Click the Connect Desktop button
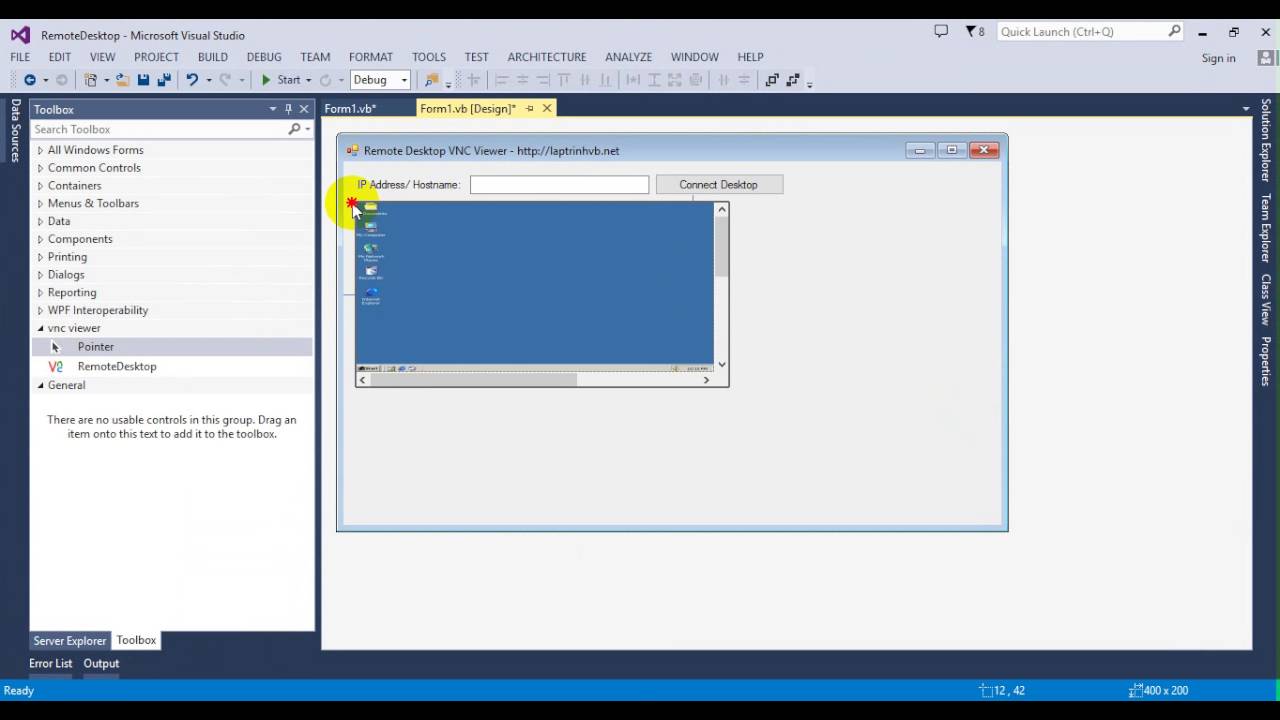Image resolution: width=1280 pixels, height=720 pixels. (719, 185)
